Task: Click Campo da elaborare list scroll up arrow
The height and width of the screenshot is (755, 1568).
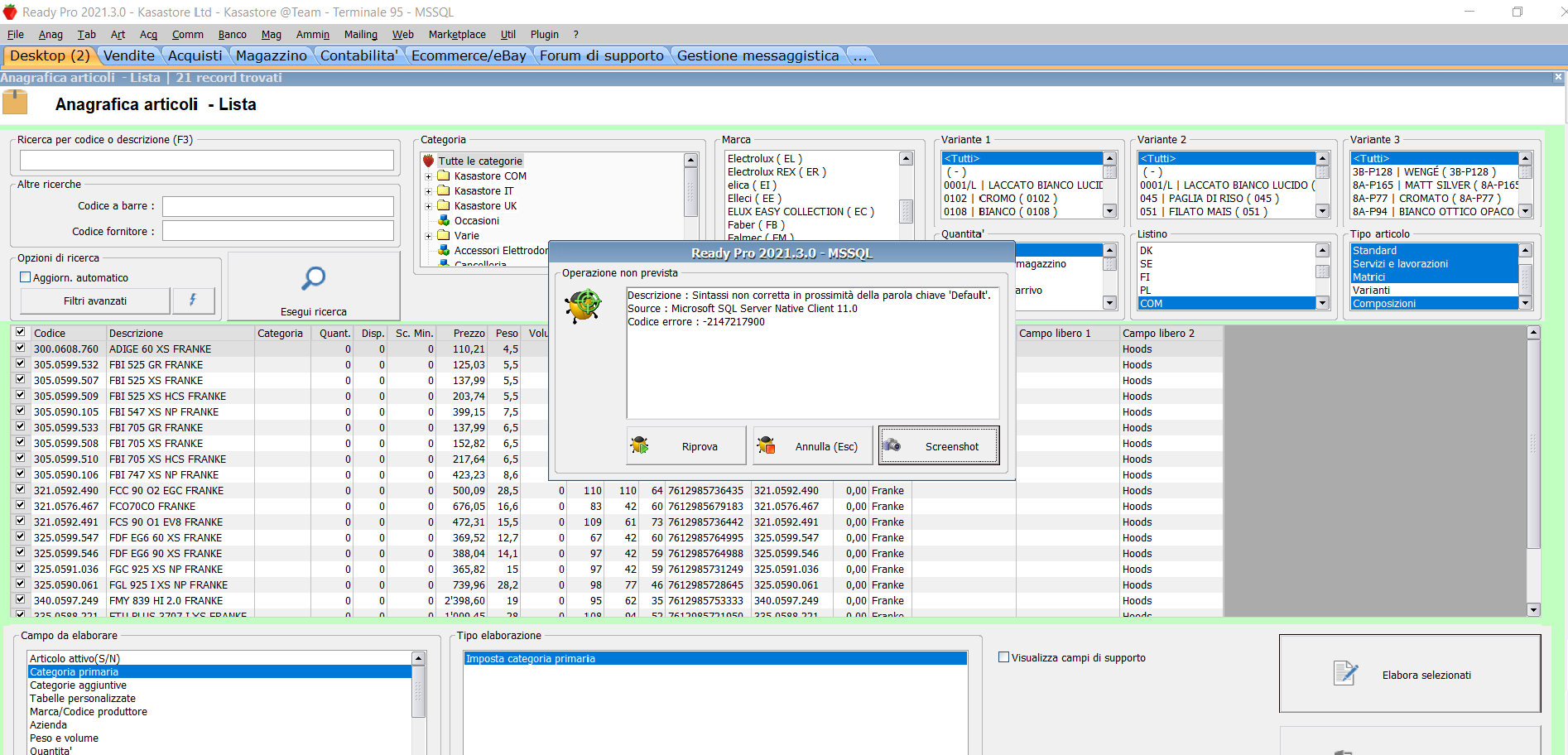Action: coord(418,658)
